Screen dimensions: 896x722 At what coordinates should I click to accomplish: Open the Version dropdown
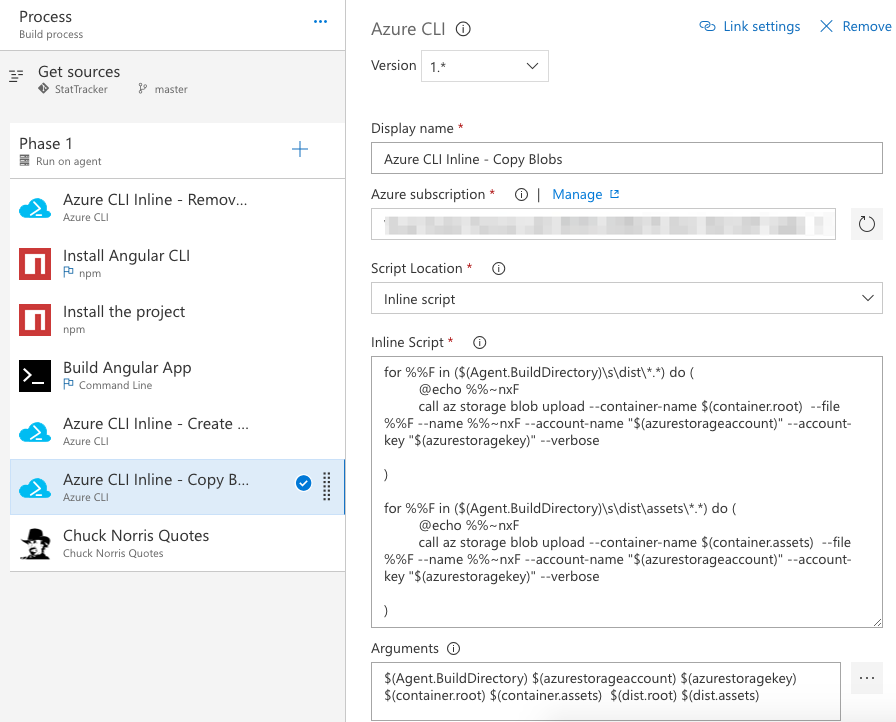[484, 65]
